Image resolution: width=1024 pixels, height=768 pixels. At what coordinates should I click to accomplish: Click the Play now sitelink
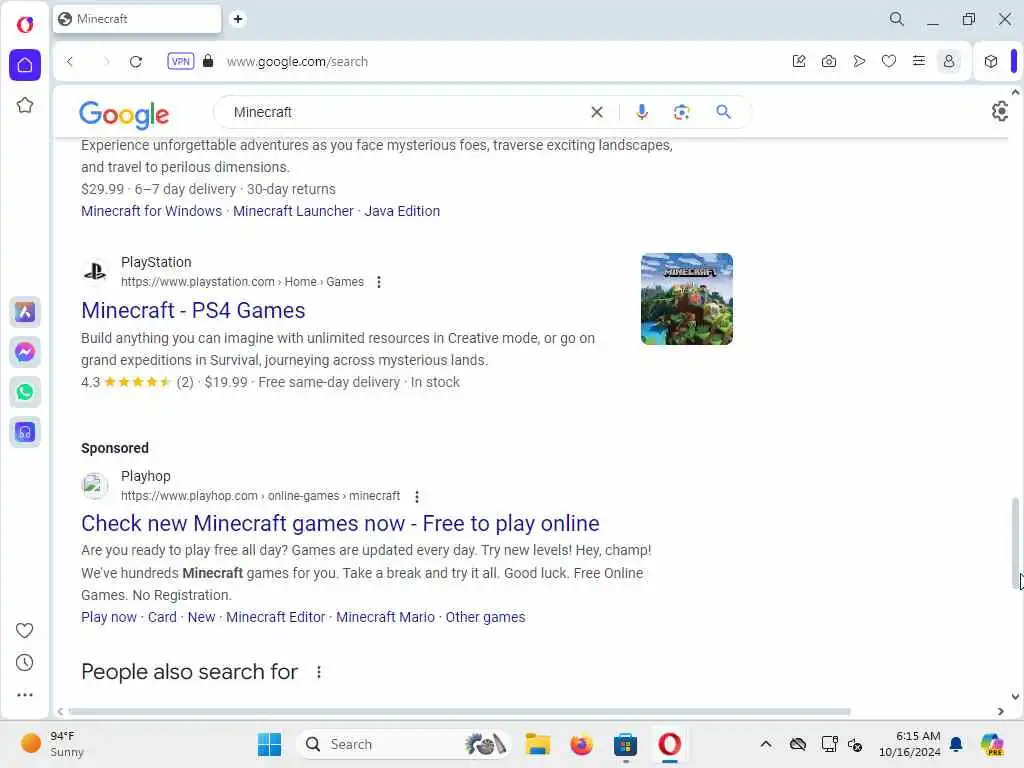[109, 617]
